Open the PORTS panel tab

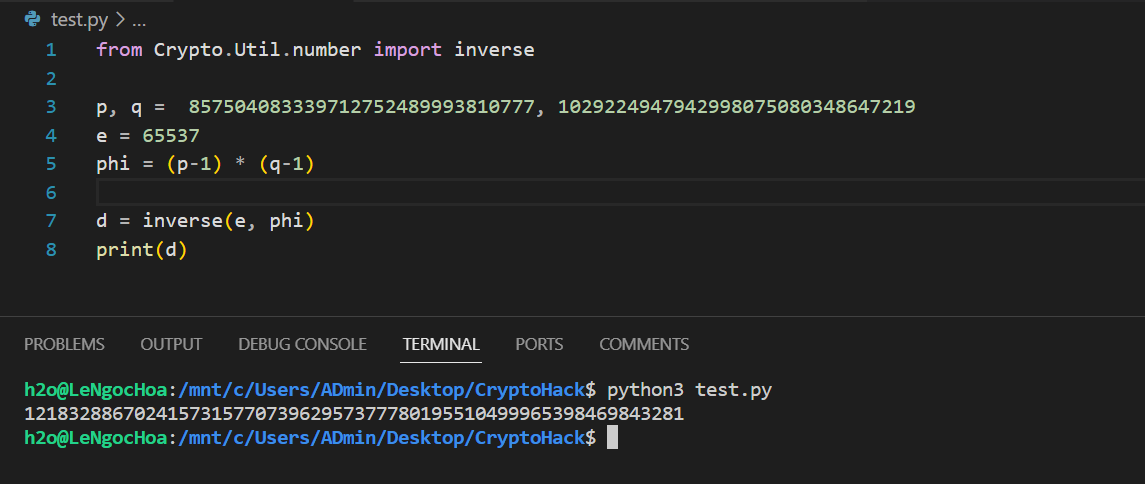[539, 344]
